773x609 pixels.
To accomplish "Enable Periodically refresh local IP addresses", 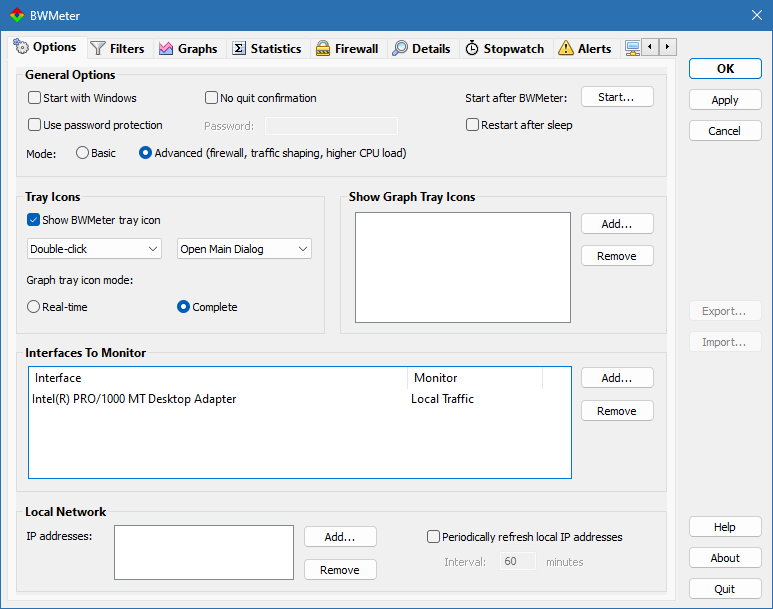I will 433,537.
